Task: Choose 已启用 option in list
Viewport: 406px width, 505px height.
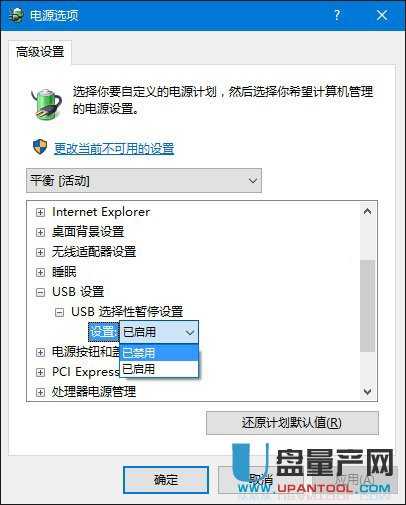Action: (159, 369)
